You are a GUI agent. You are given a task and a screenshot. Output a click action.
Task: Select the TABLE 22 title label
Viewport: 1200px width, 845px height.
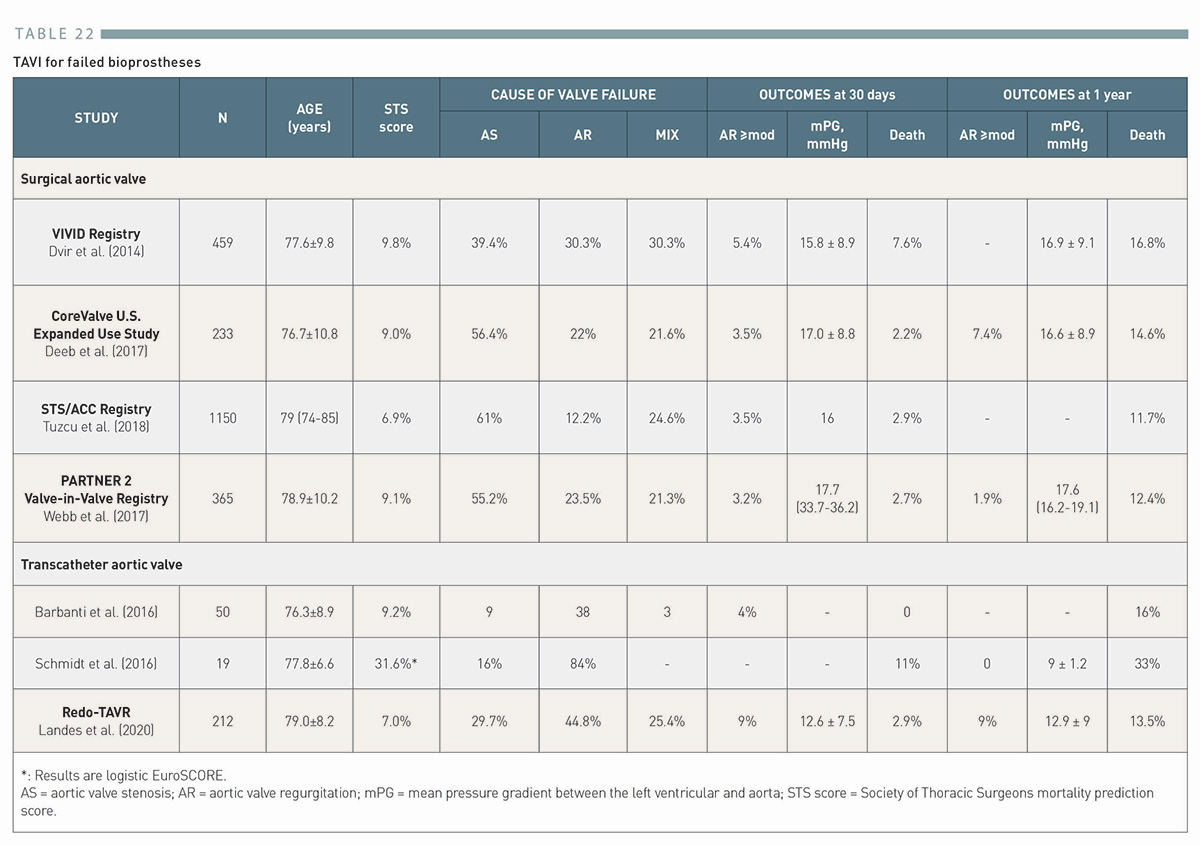pyautogui.click(x=55, y=34)
